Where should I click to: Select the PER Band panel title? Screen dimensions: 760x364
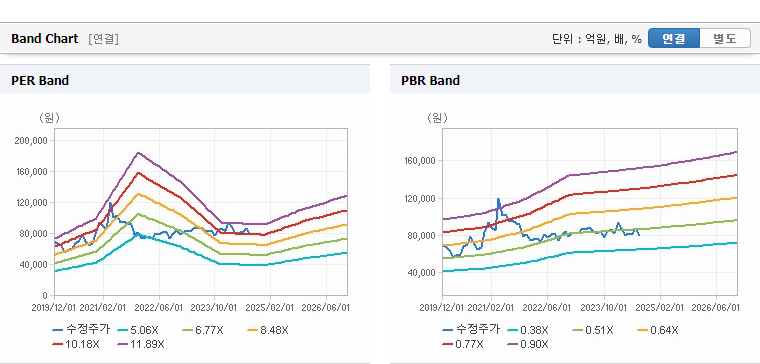(x=40, y=80)
